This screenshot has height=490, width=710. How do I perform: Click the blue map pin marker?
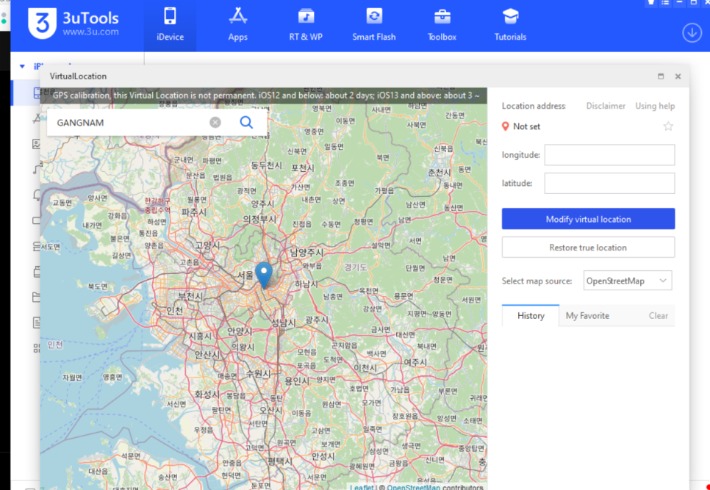[264, 275]
